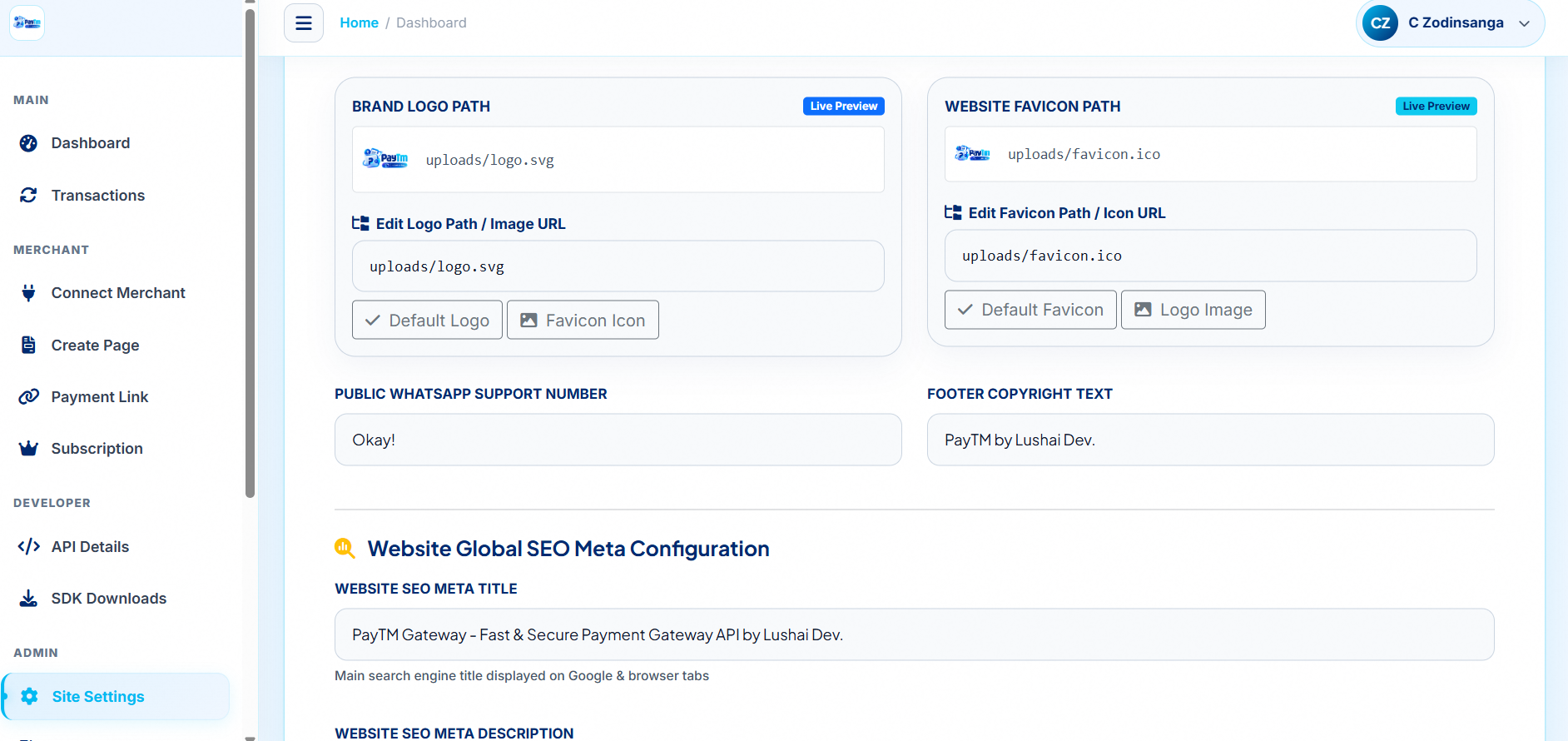1568x741 pixels.
Task: Click the CZ avatar circle
Action: [1380, 23]
